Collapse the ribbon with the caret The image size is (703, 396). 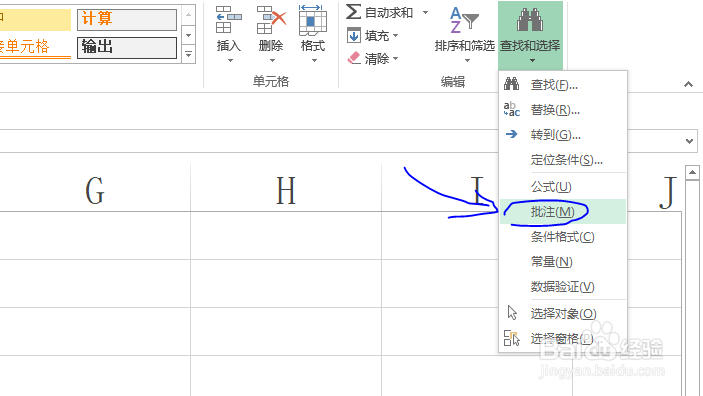(x=689, y=84)
